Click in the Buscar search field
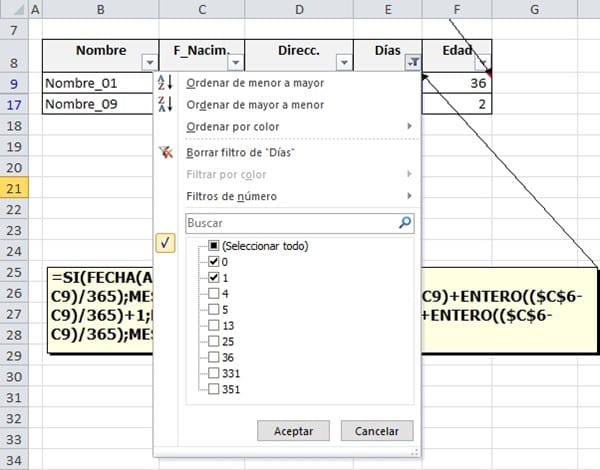Screen dimensions: 600x470 (288, 223)
